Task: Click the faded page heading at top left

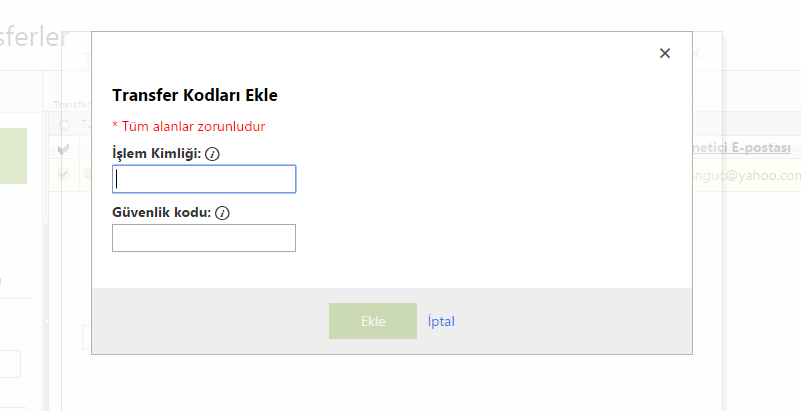Action: pyautogui.click(x=35, y=38)
